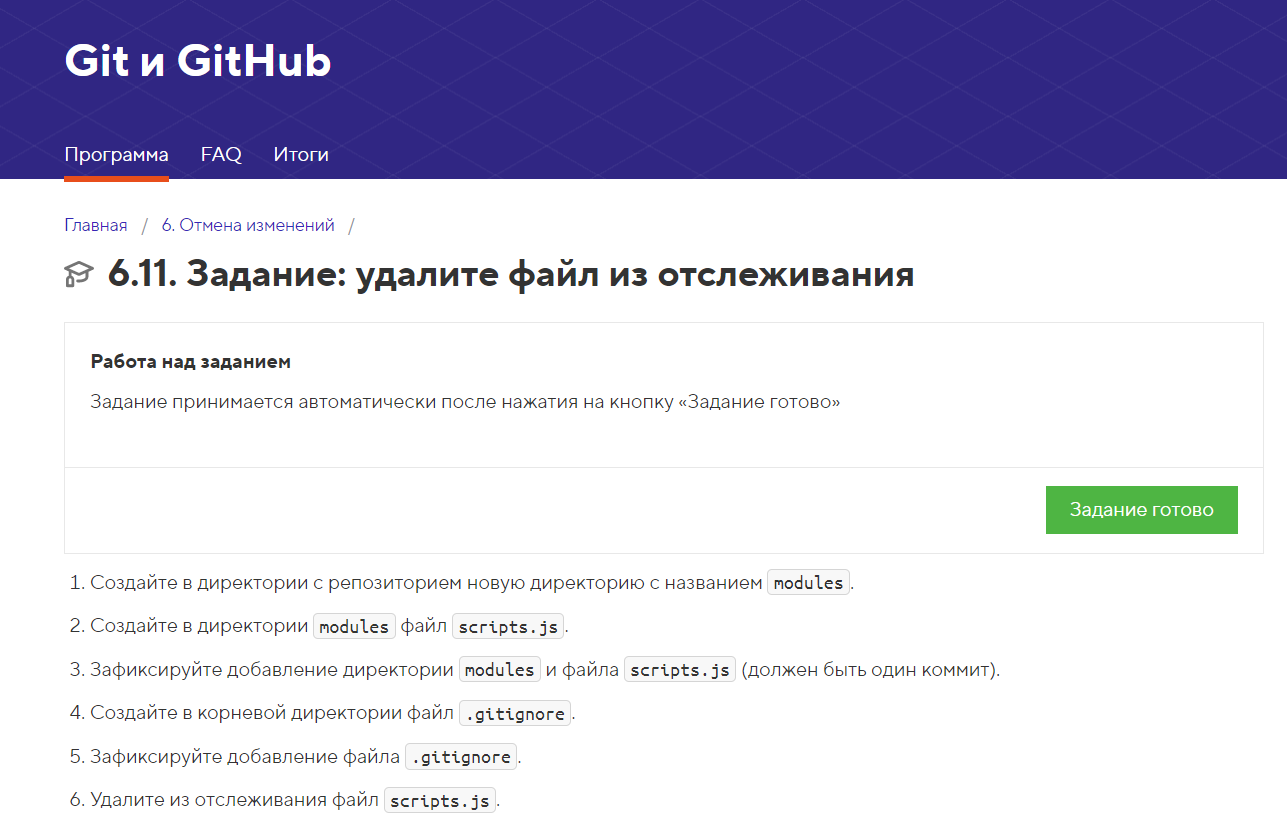Viewport: 1287px width, 813px height.
Task: Click the green Задание готово button
Action: click(1142, 510)
